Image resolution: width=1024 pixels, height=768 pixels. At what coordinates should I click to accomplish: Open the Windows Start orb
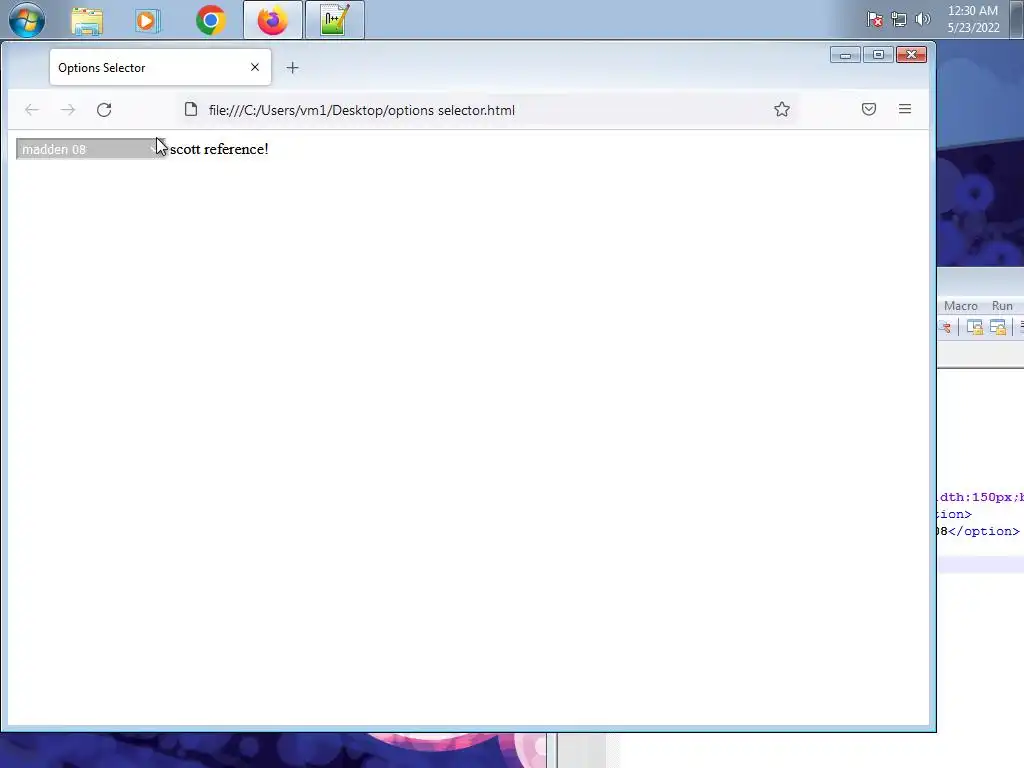pyautogui.click(x=27, y=20)
